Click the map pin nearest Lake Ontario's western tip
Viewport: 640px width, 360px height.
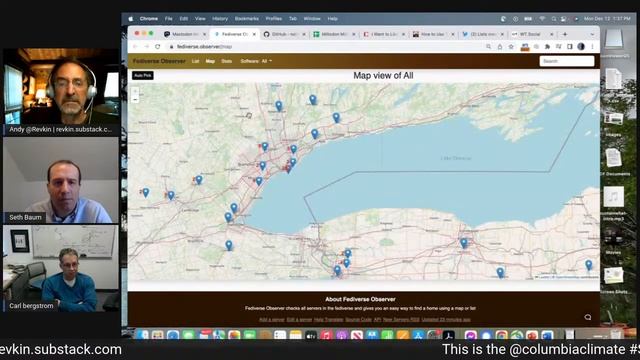(228, 217)
